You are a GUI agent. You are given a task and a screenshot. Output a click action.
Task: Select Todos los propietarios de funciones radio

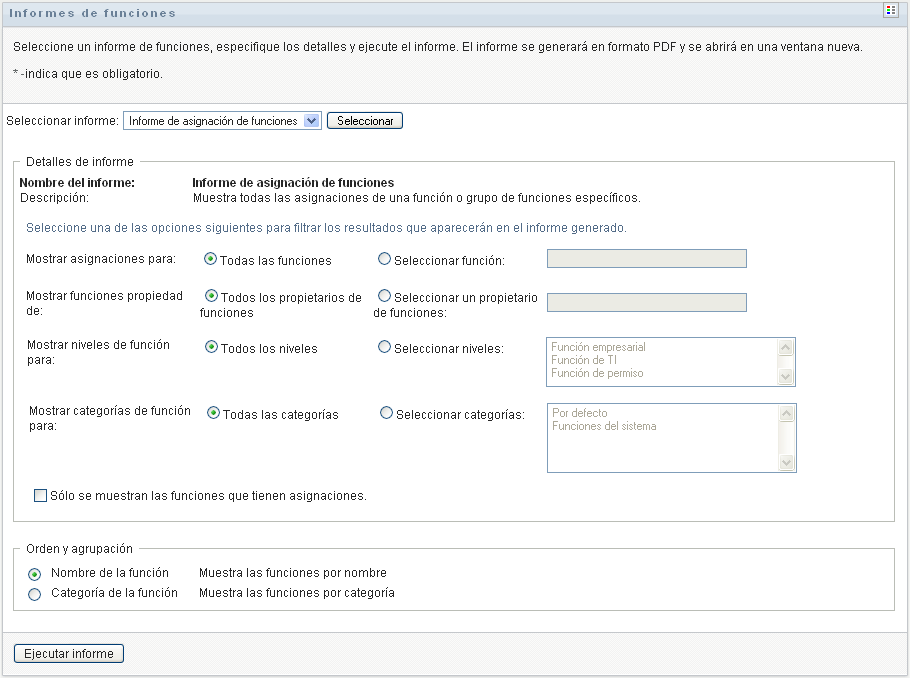pos(211,296)
